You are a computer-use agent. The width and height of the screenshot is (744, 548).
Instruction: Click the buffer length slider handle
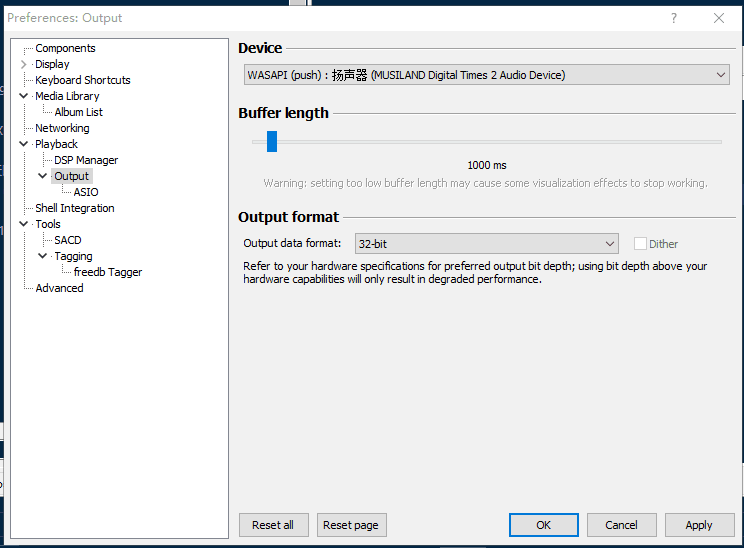(x=271, y=141)
